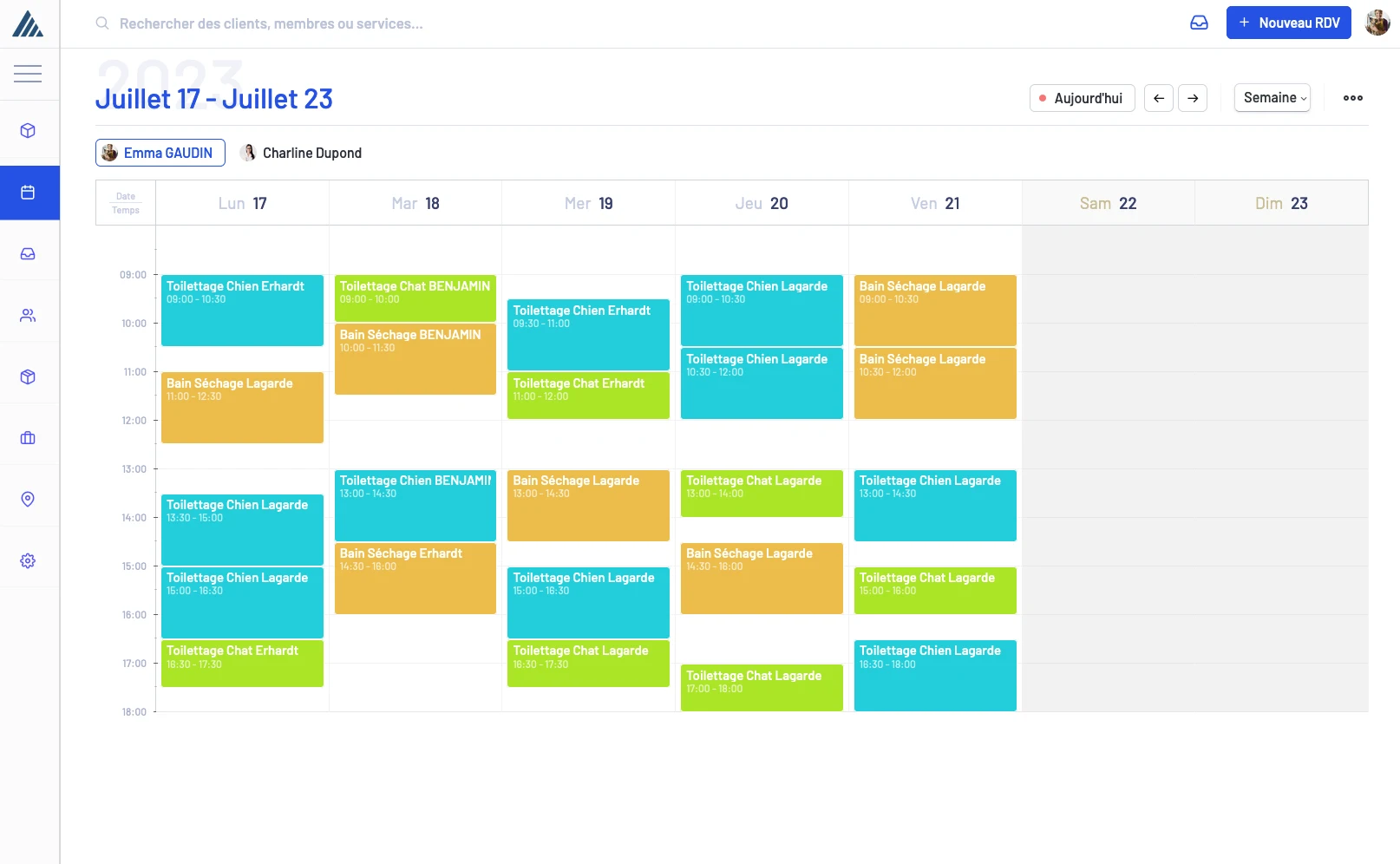Open the inbox icon in the top bar
The image size is (1400, 864).
[x=1199, y=23]
